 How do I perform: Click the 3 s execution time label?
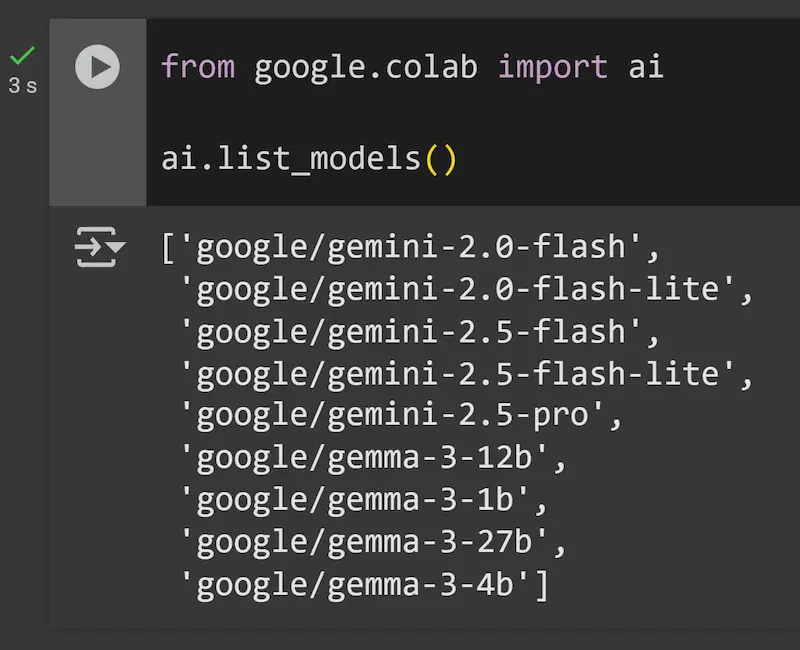(x=22, y=86)
